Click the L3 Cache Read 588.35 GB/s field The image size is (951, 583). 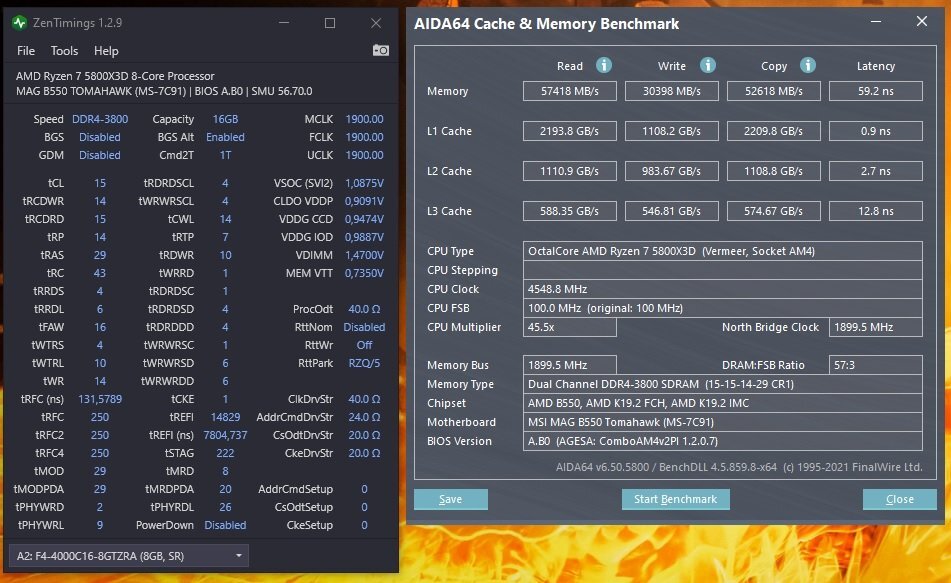(x=570, y=211)
